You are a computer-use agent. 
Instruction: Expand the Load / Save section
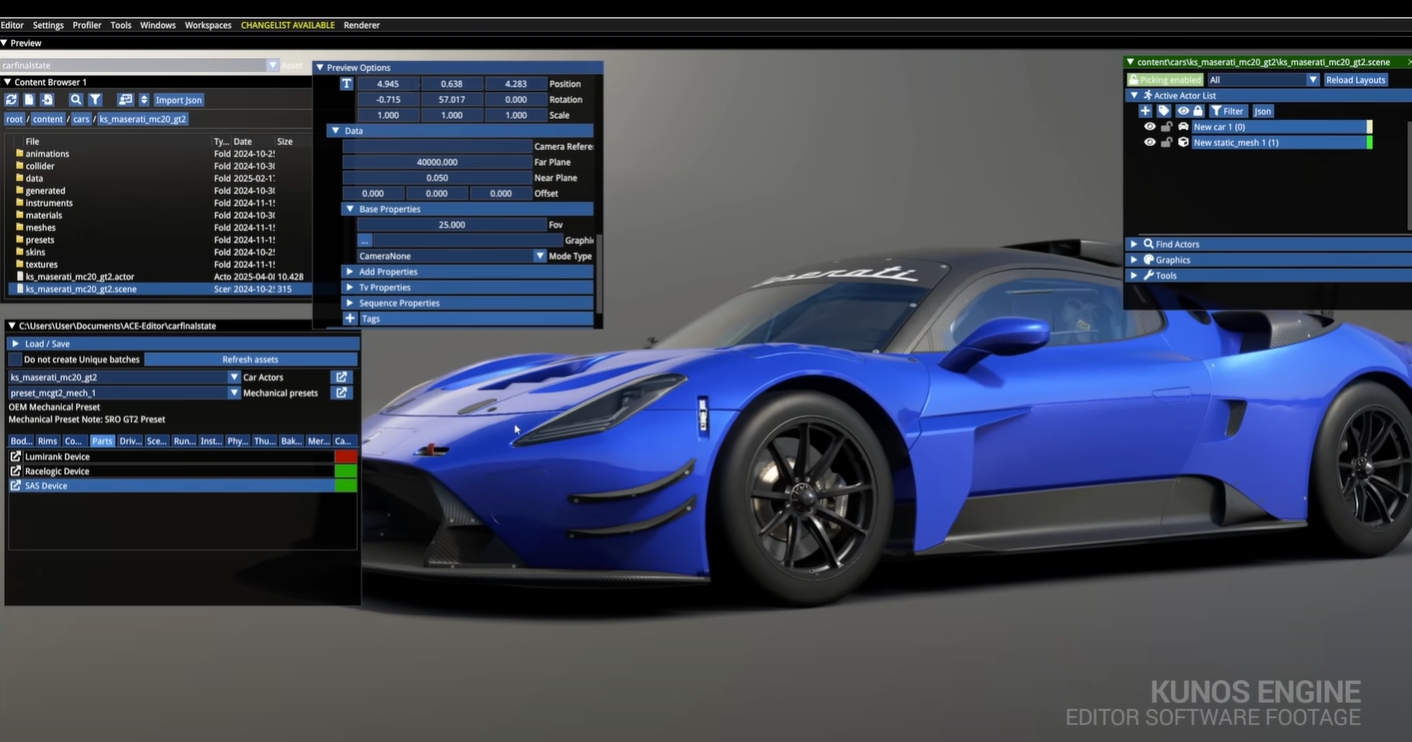pyautogui.click(x=183, y=344)
